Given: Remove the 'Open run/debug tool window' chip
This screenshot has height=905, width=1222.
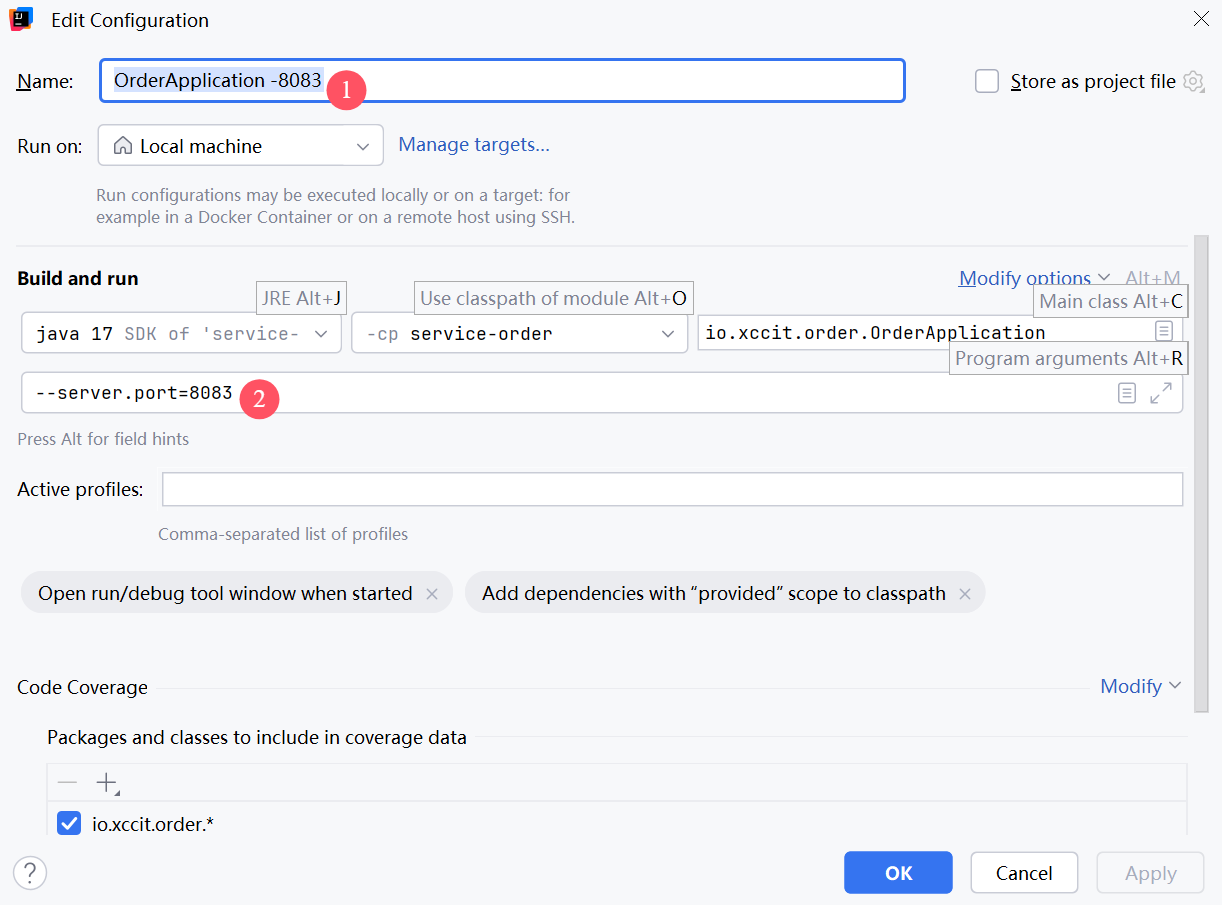Looking at the screenshot, I should [x=432, y=594].
